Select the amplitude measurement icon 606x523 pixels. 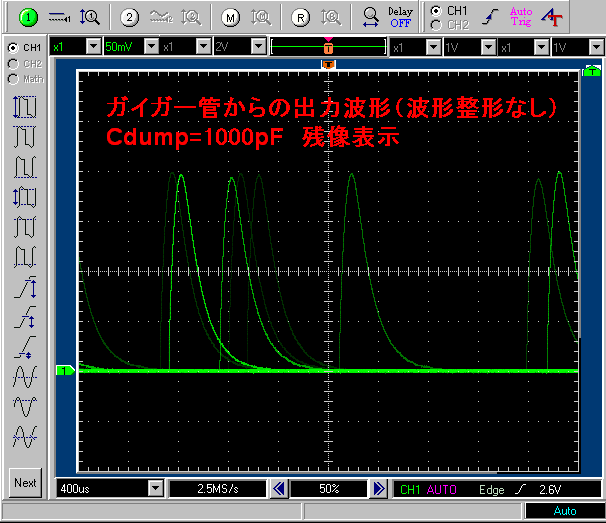coord(25,197)
